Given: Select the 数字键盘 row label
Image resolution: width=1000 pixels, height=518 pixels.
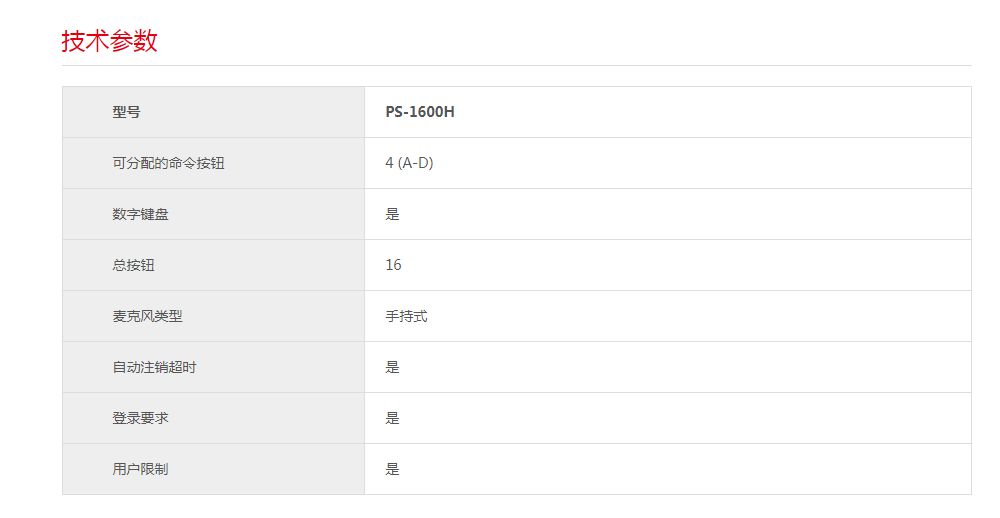Looking at the screenshot, I should pyautogui.click(x=140, y=214).
